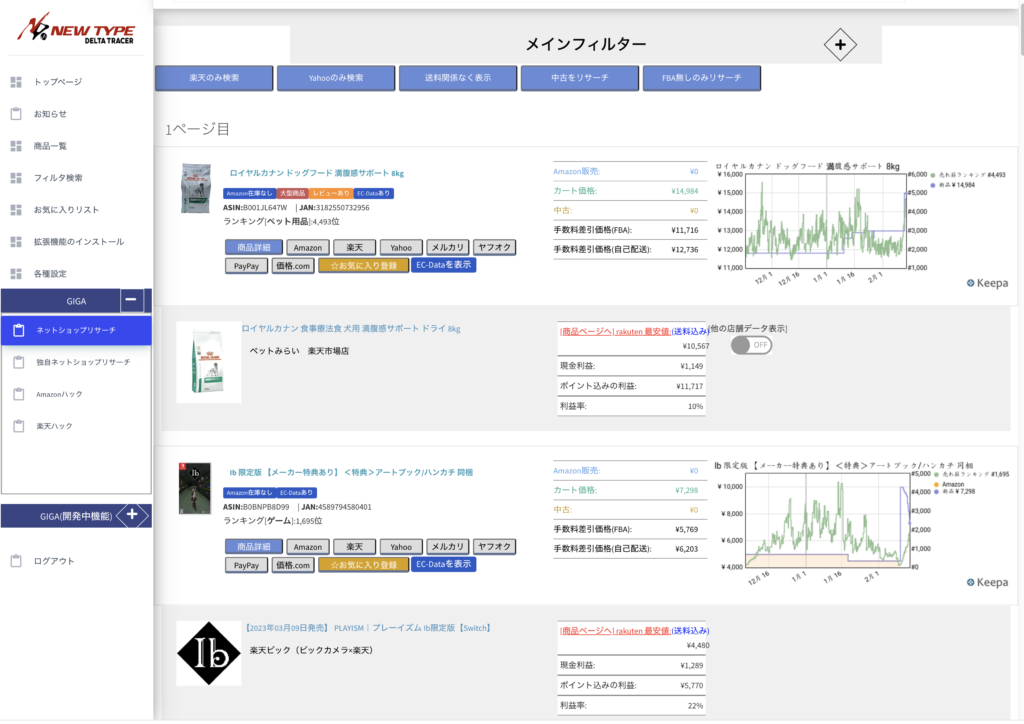The image size is (1024, 724).
Task: Expand the メインフィルター panel with the plus icon
Action: tap(840, 44)
